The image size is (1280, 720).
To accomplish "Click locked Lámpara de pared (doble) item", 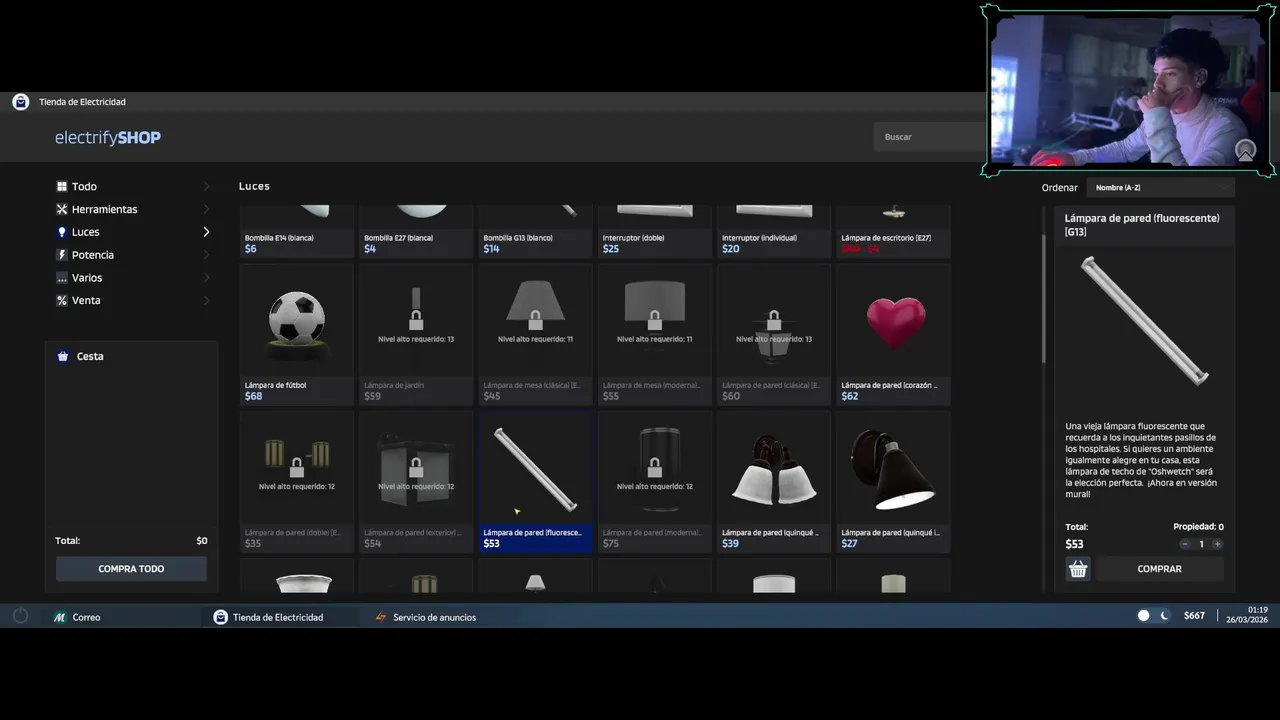I will pyautogui.click(x=296, y=482).
